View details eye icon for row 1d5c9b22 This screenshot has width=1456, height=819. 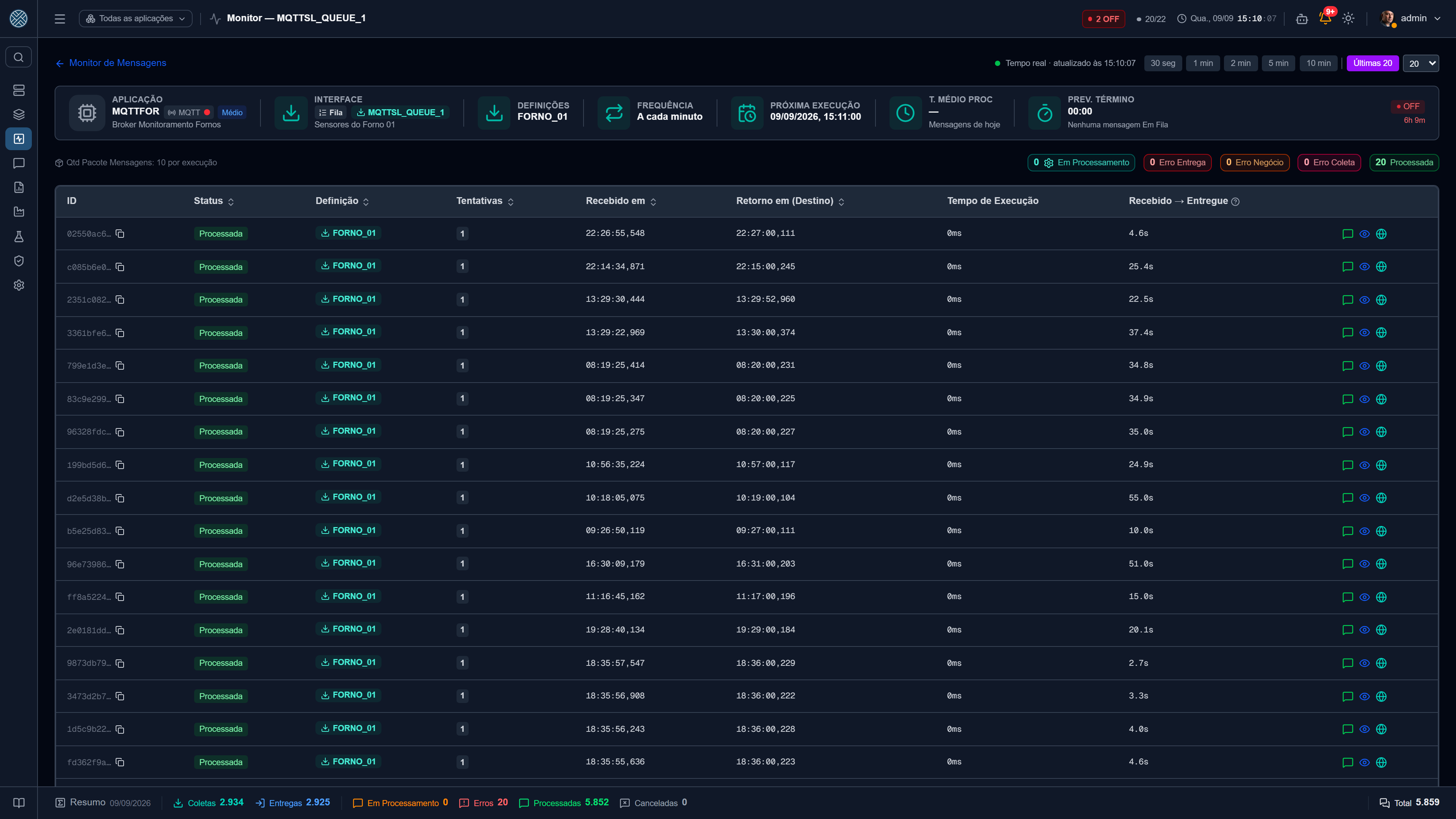pos(1365,729)
